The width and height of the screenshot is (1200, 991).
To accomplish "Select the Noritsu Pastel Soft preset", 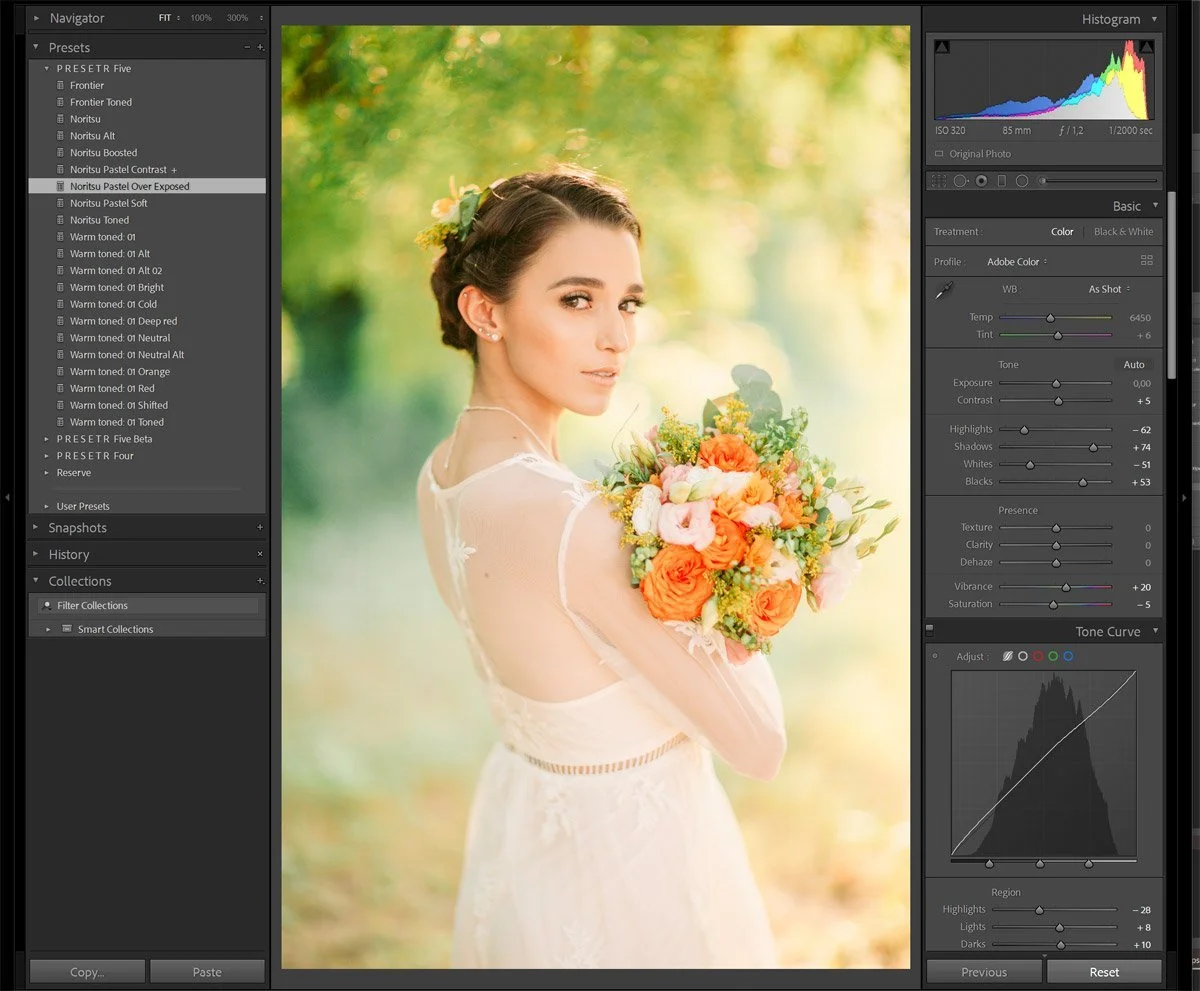I will pos(110,202).
